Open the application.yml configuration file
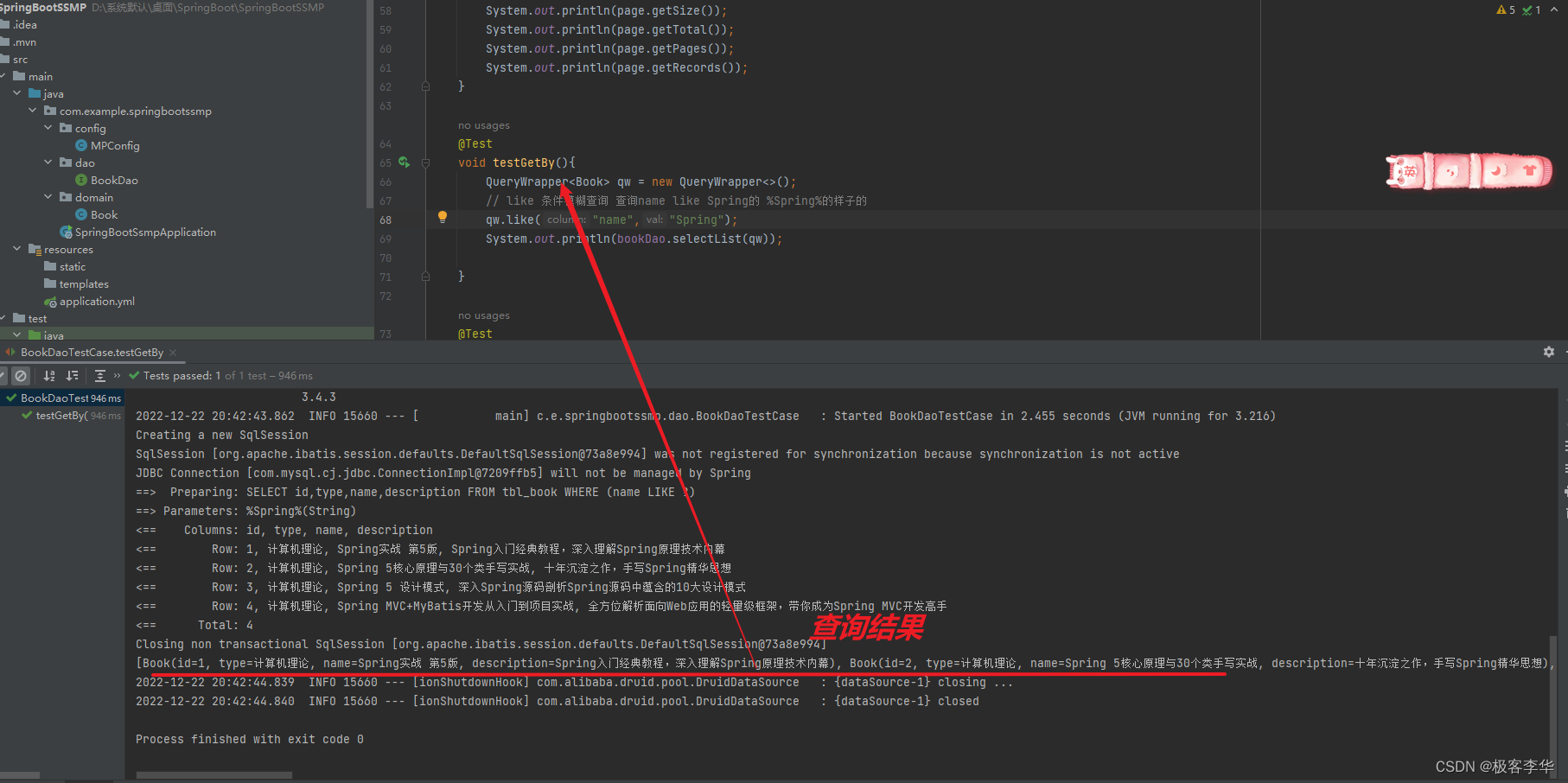1568x783 pixels. pyautogui.click(x=89, y=302)
